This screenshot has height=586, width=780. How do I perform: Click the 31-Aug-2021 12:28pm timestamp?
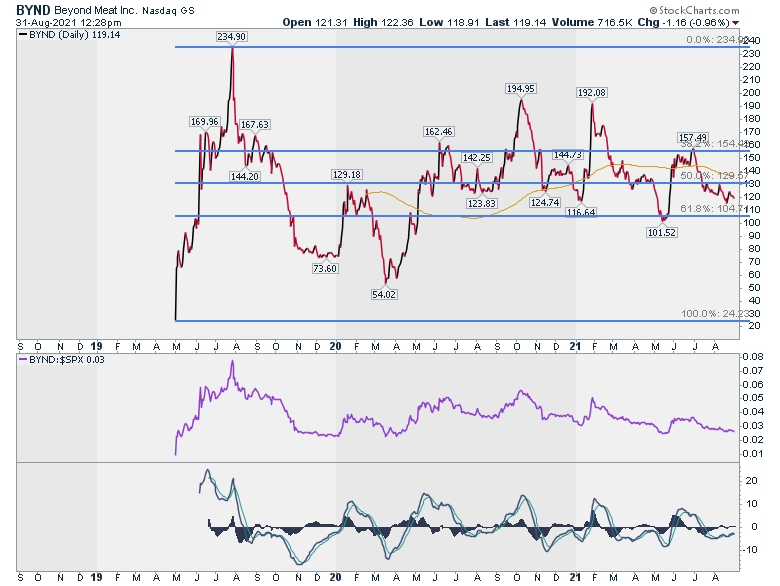(x=68, y=22)
